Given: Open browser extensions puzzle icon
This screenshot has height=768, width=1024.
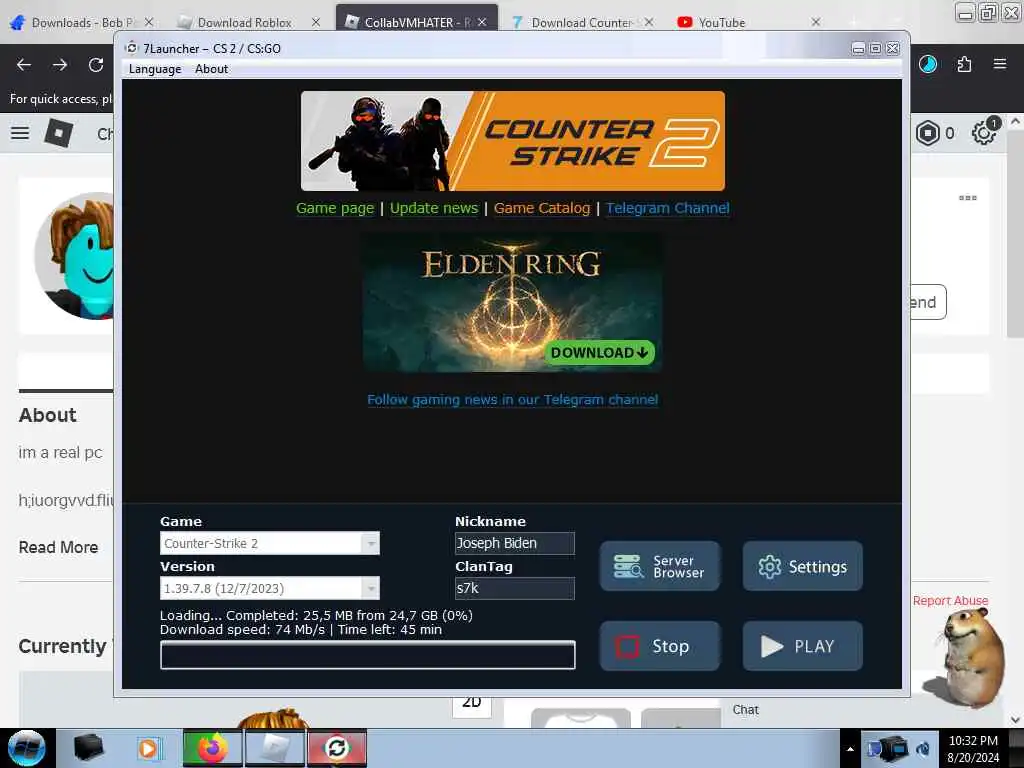Looking at the screenshot, I should tap(964, 64).
